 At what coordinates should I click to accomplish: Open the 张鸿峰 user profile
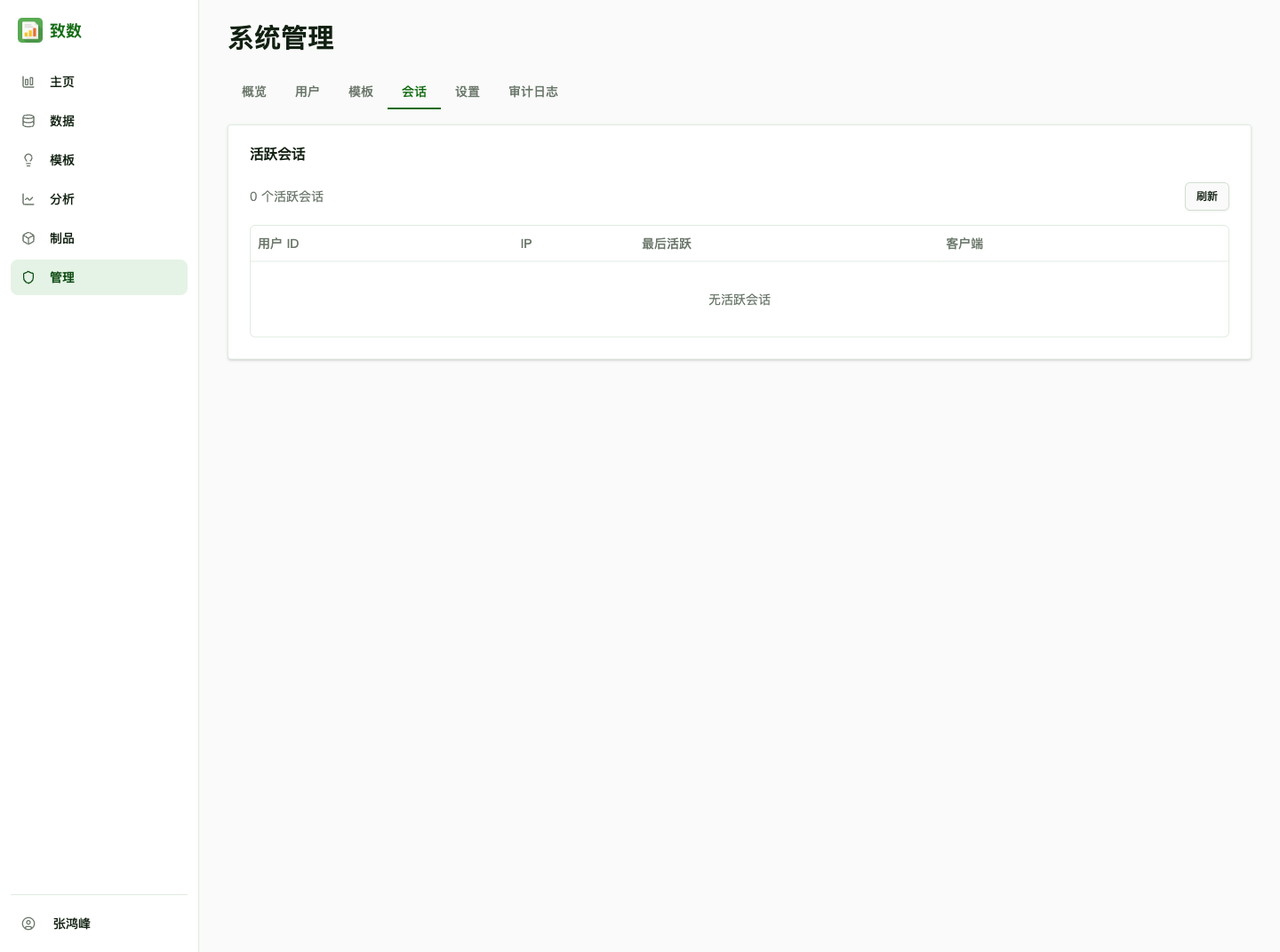[99, 924]
